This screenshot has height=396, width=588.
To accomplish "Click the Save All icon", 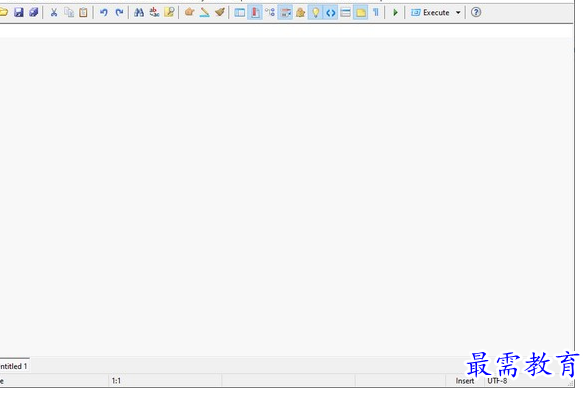I will (34, 12).
